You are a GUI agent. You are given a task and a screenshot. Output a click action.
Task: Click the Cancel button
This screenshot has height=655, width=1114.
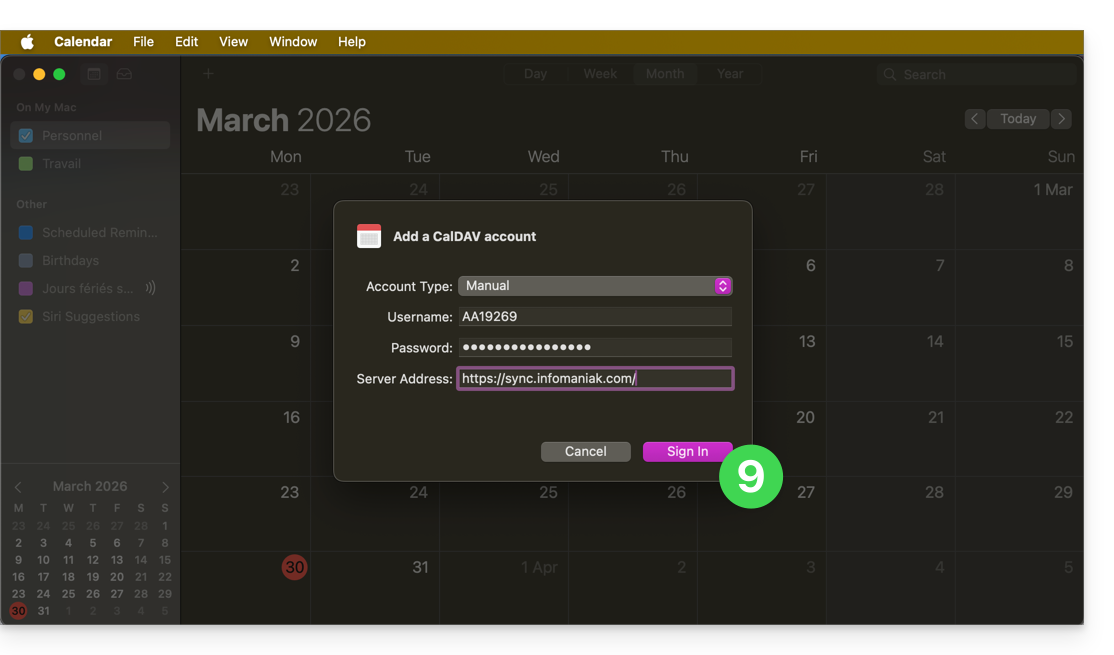coord(585,452)
